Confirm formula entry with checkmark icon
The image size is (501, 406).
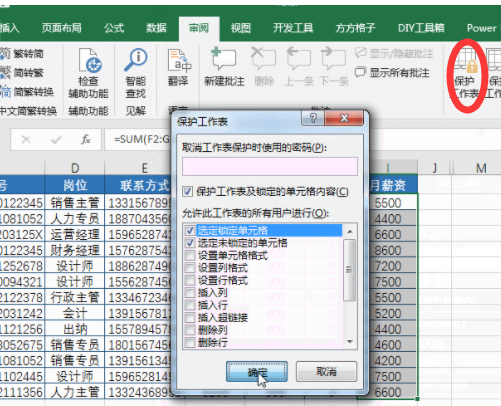coord(56,139)
